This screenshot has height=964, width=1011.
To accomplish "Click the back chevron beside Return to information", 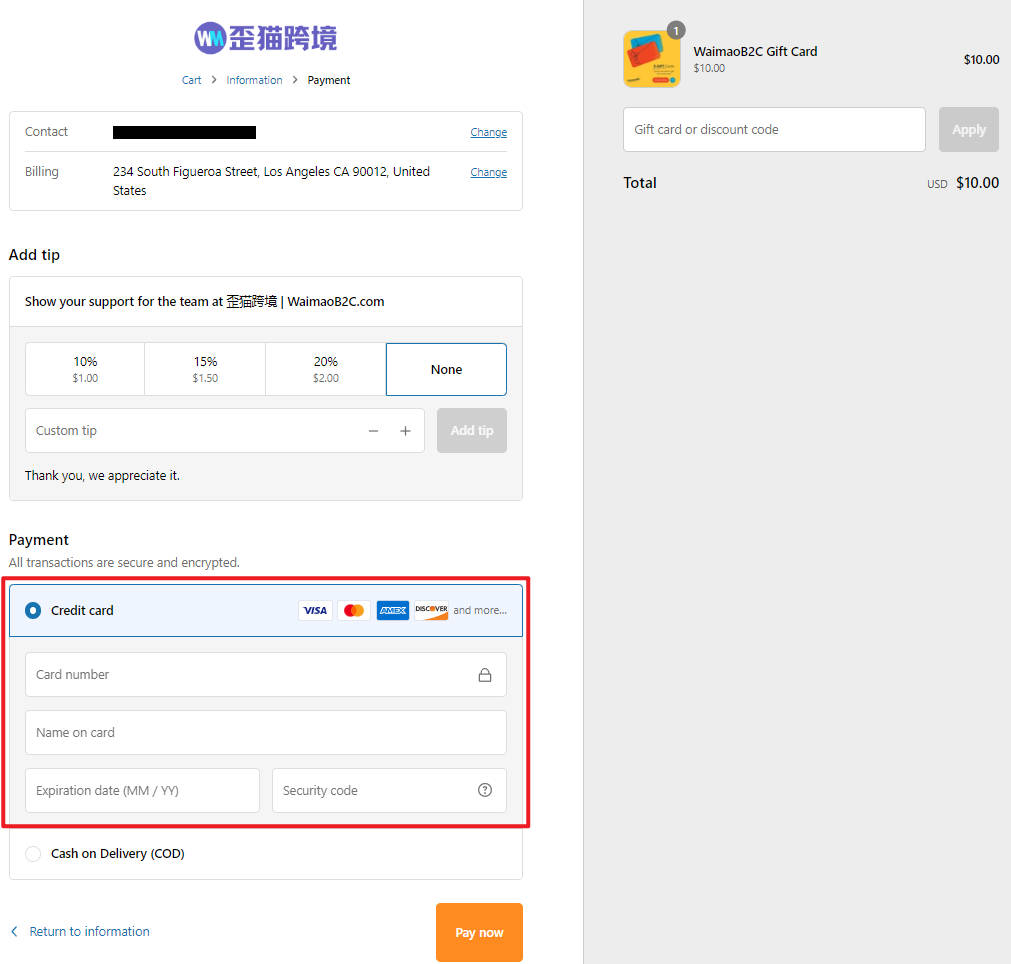I will (12, 931).
